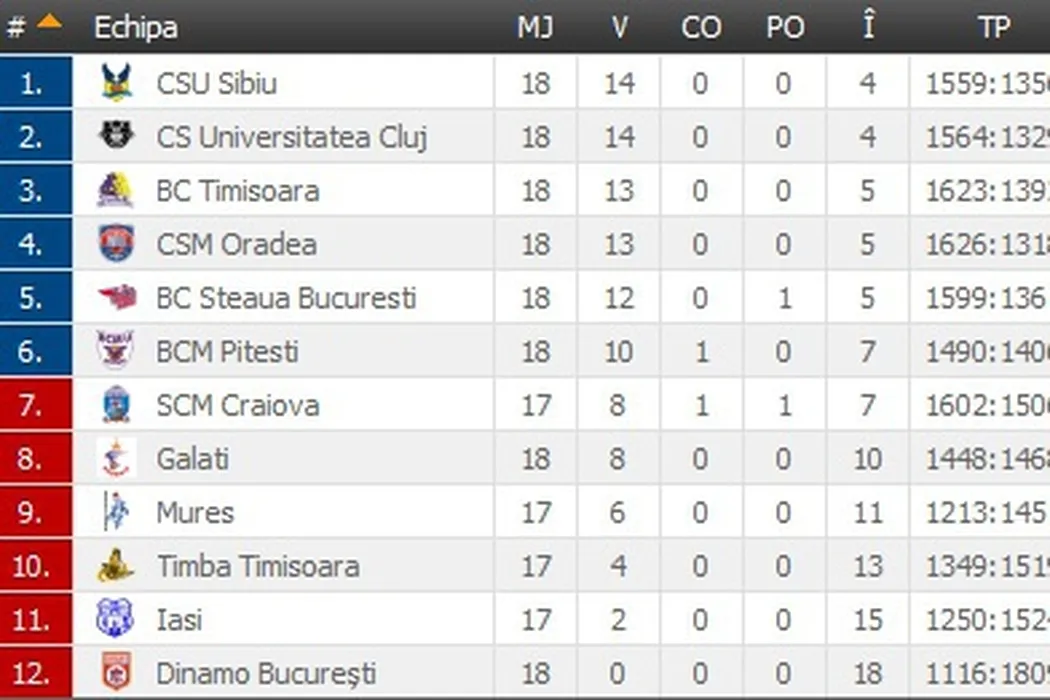
Task: Click the BC Timisoara team logo
Action: (x=116, y=190)
